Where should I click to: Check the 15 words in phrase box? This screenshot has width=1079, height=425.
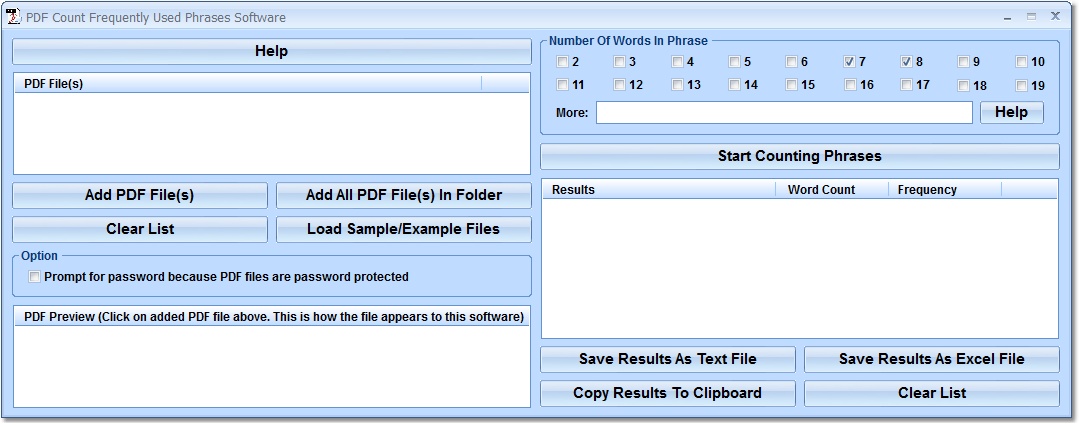pyautogui.click(x=792, y=85)
